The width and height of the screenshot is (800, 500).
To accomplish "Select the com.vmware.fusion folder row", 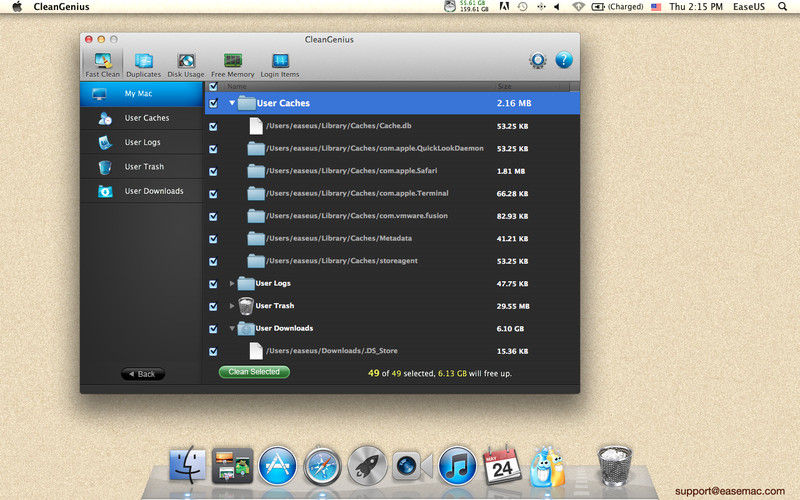I will tap(392, 216).
